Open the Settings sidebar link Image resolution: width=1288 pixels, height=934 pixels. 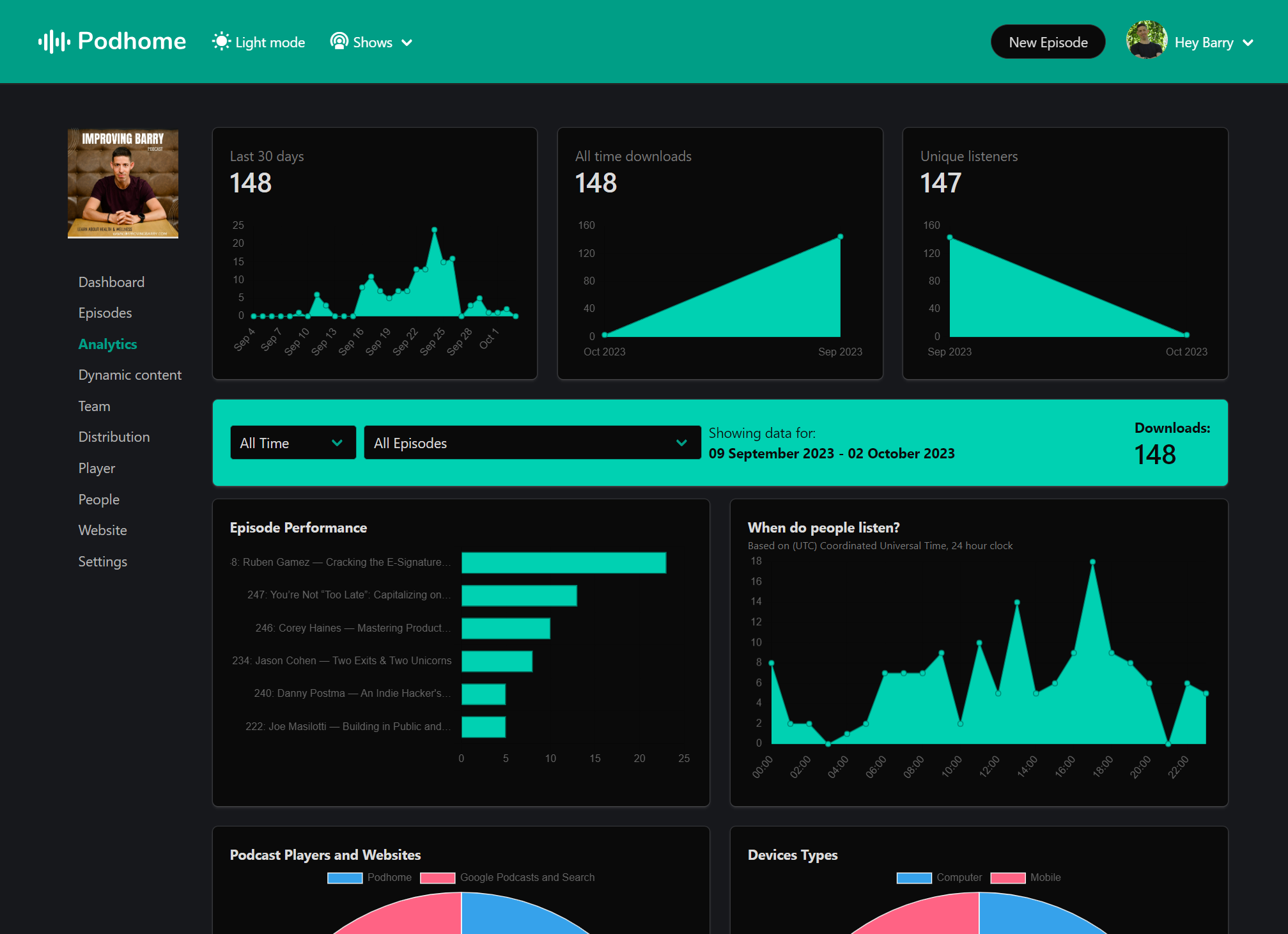click(102, 562)
